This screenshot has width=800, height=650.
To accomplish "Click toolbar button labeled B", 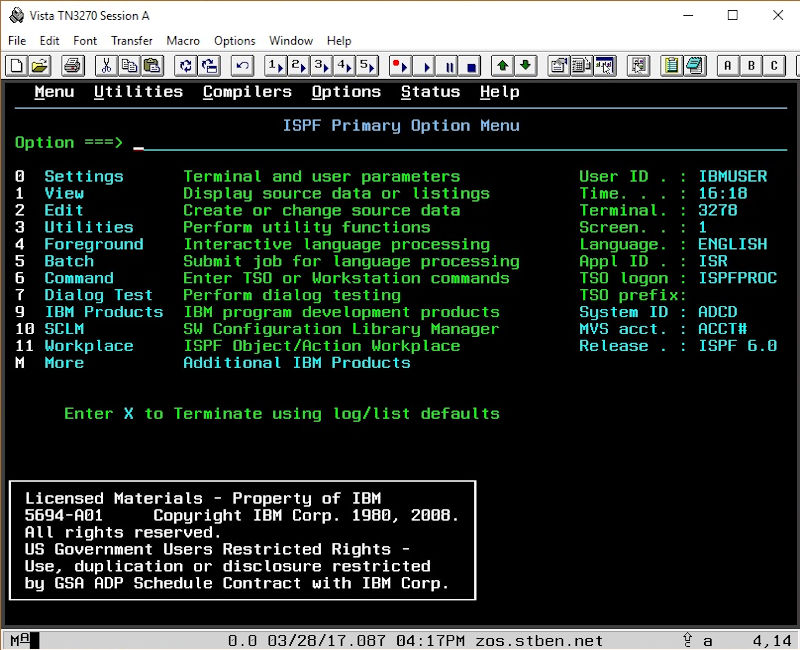I will tap(751, 66).
